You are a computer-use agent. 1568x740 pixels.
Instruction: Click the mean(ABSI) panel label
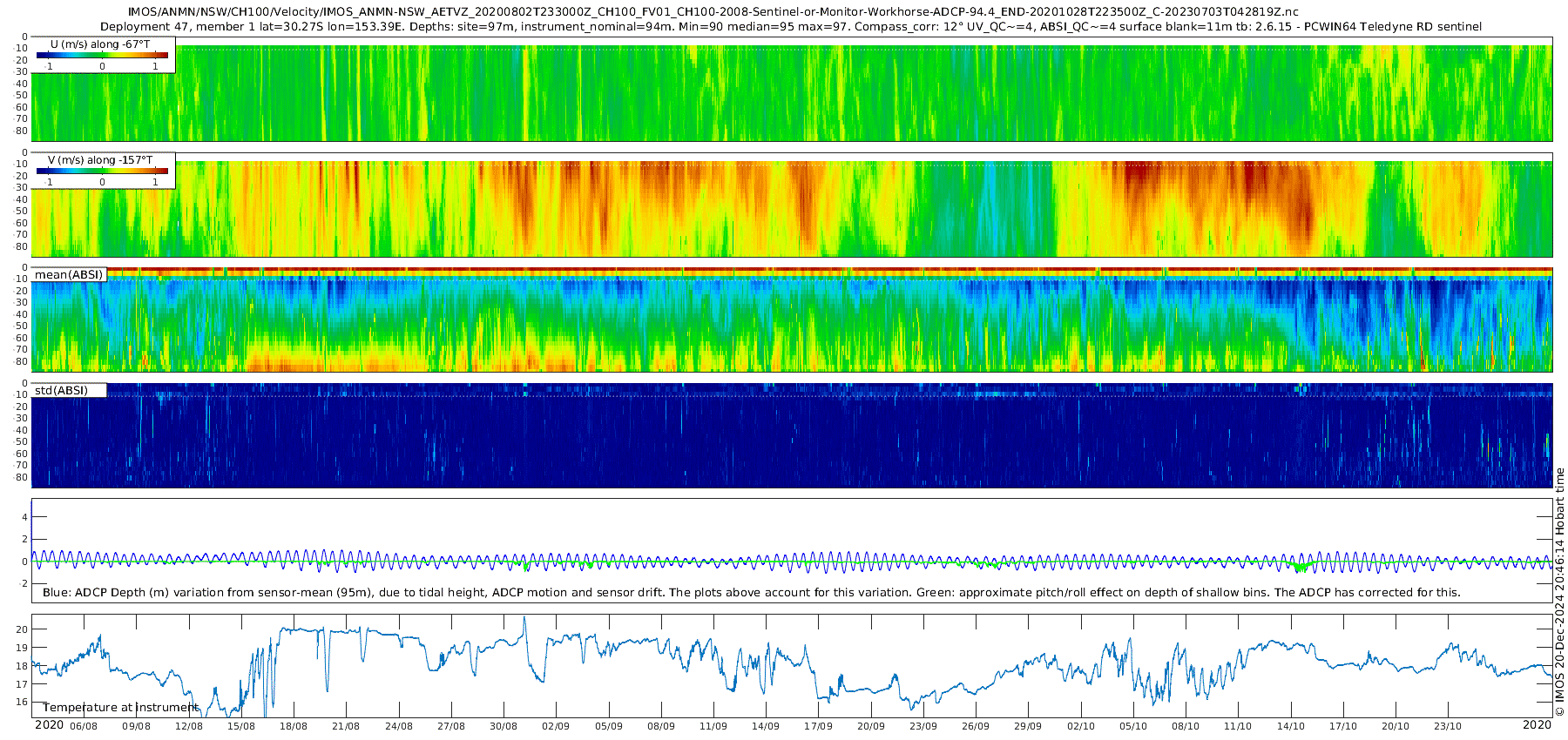[69, 275]
